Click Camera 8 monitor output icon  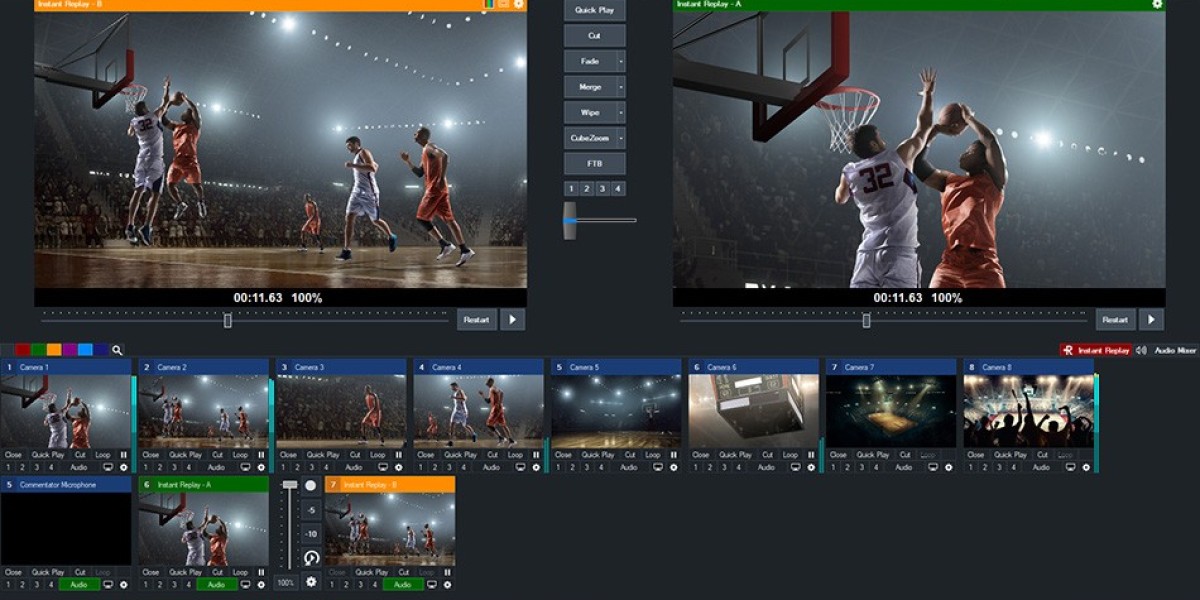point(1071,467)
